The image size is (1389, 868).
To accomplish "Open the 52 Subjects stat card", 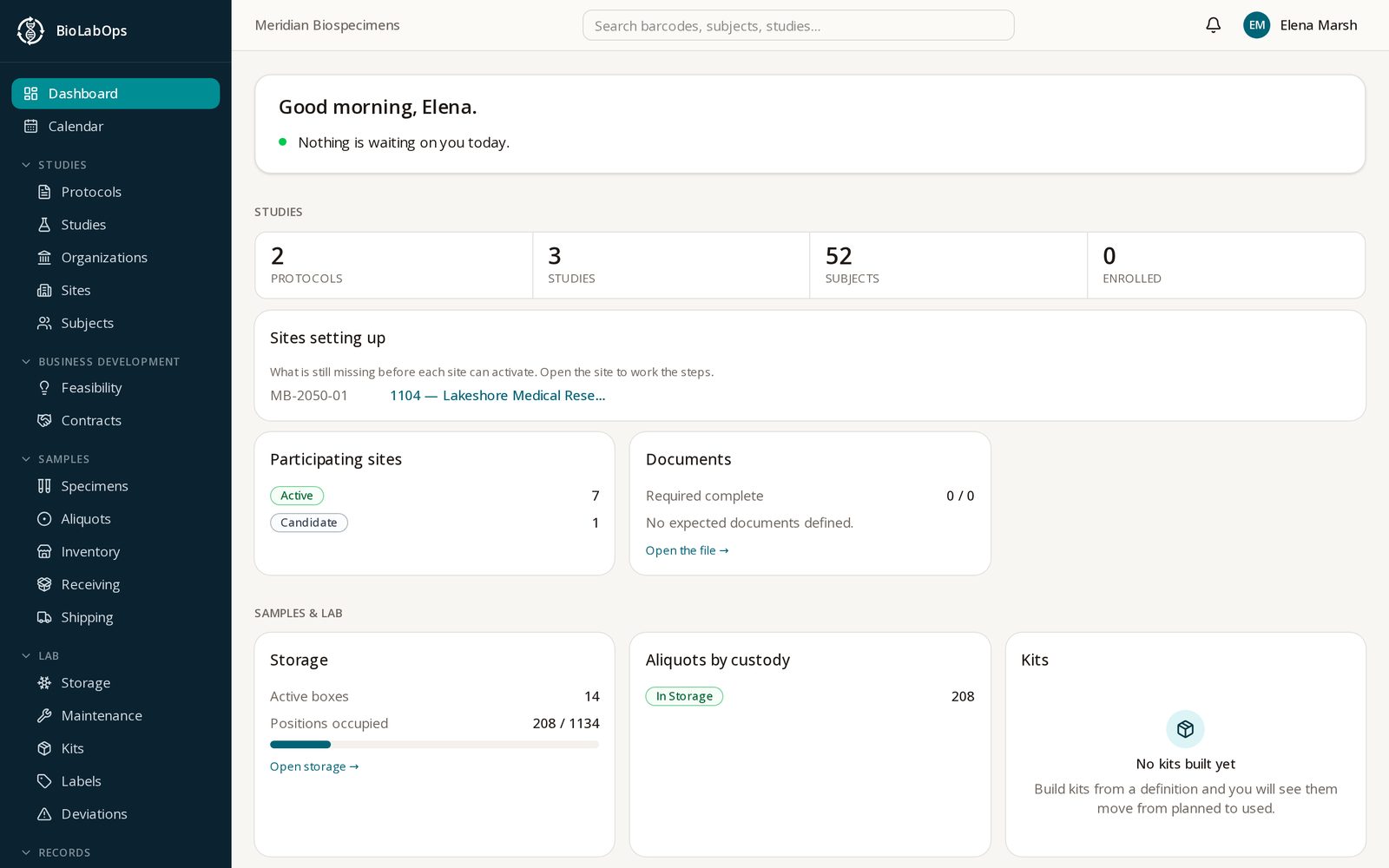I will (x=948, y=266).
